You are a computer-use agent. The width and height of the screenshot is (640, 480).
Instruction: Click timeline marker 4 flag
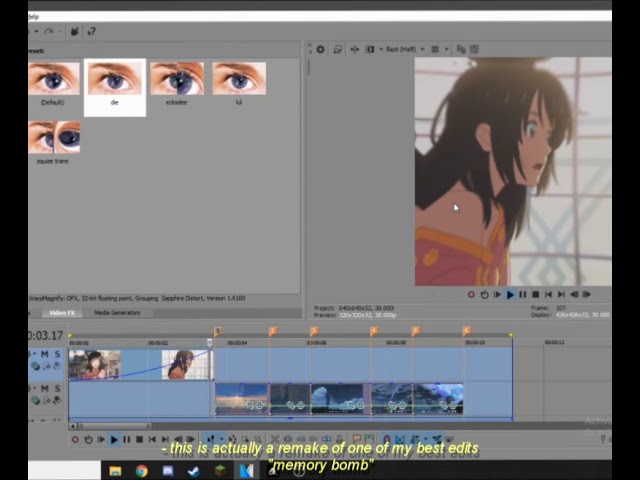click(374, 331)
